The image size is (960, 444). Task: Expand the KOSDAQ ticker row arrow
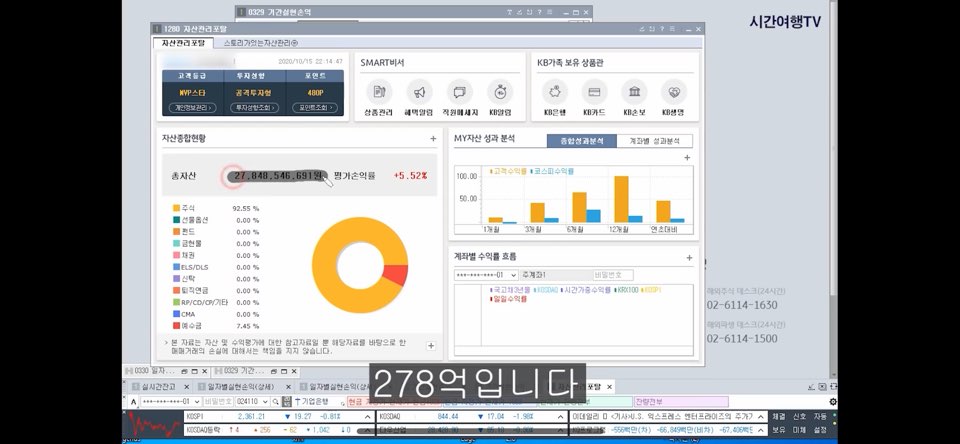pyautogui.click(x=562, y=416)
